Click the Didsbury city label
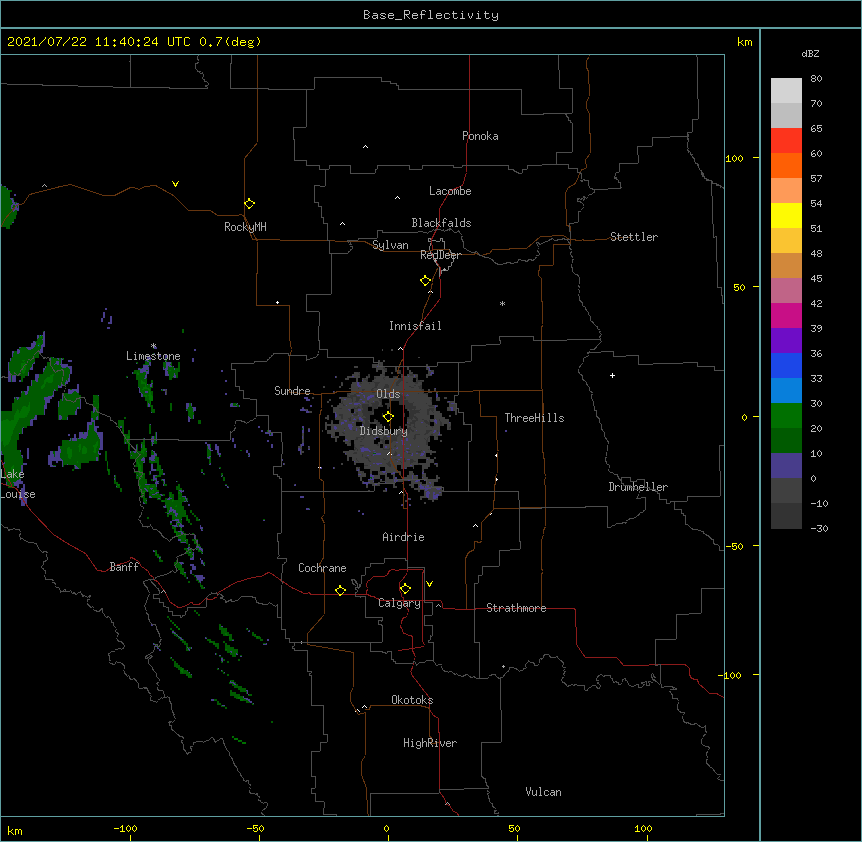Image resolution: width=862 pixels, height=842 pixels. [x=384, y=431]
